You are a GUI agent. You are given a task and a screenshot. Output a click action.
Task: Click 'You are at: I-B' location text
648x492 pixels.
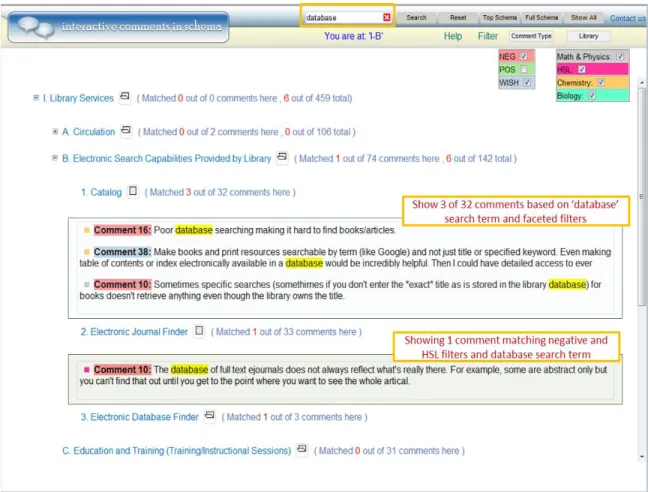tap(353, 36)
